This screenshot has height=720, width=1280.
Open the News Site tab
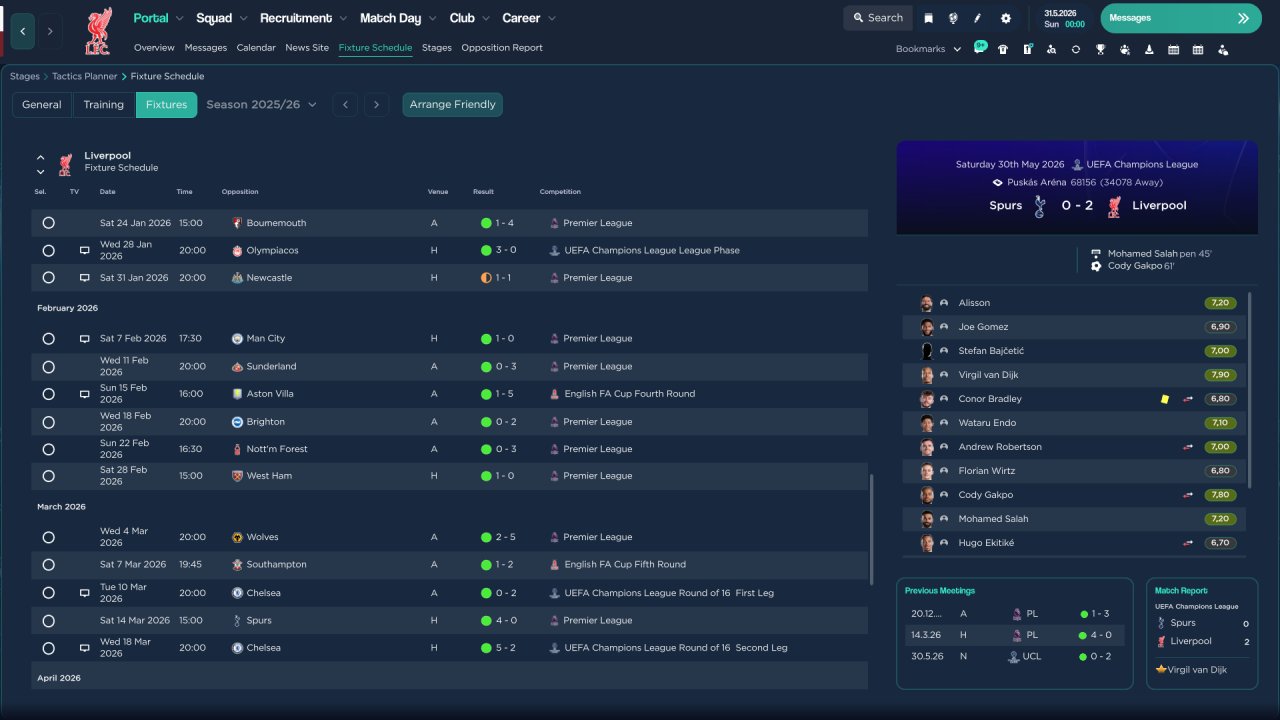[x=307, y=48]
